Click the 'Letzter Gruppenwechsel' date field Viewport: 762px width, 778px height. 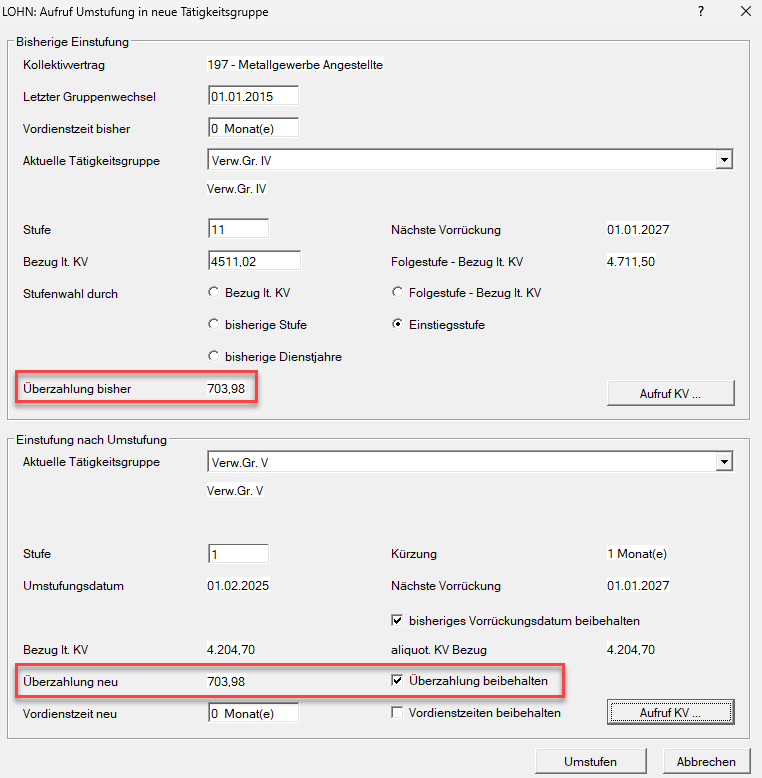[253, 97]
